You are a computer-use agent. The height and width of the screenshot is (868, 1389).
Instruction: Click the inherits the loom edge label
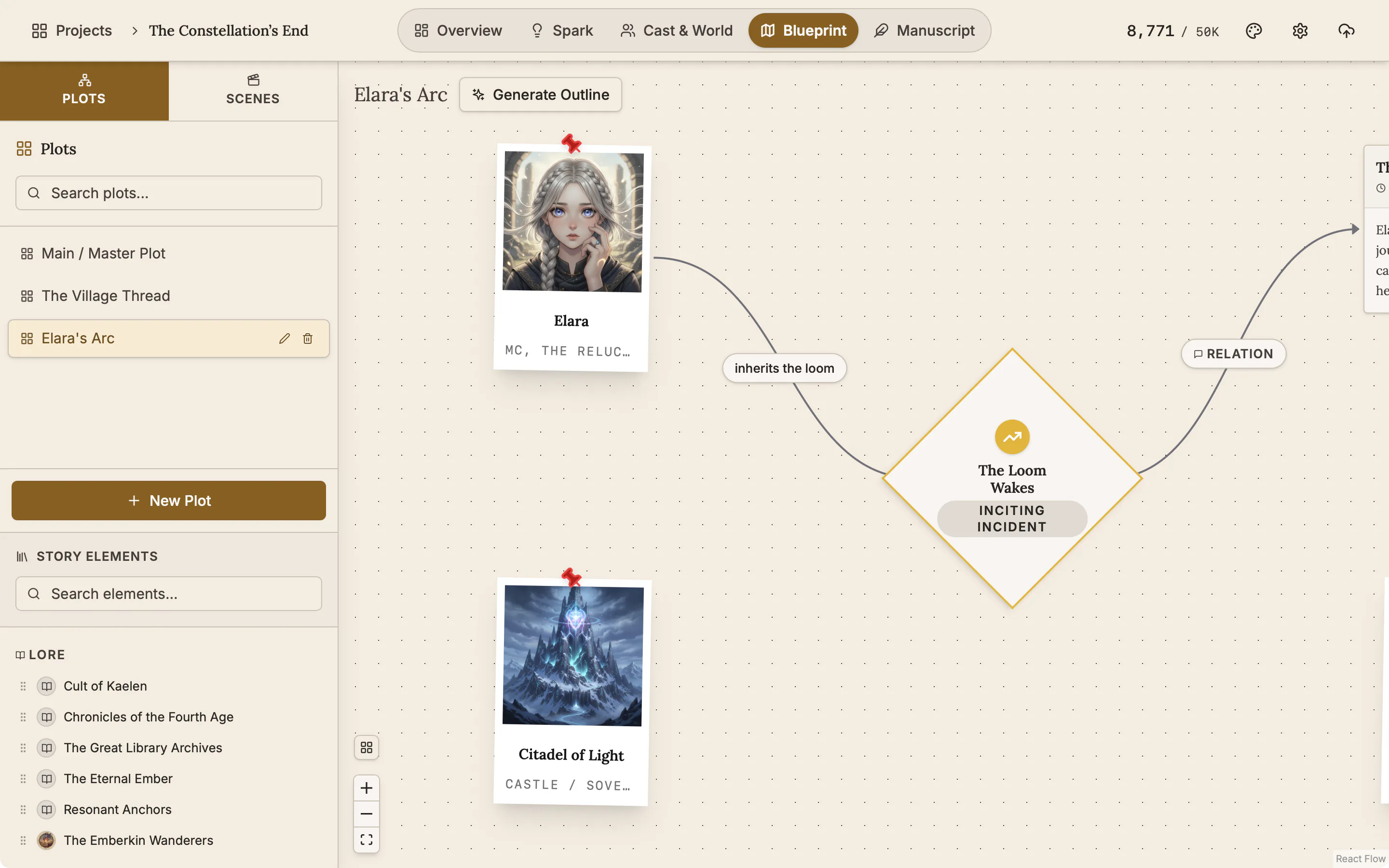(x=784, y=368)
